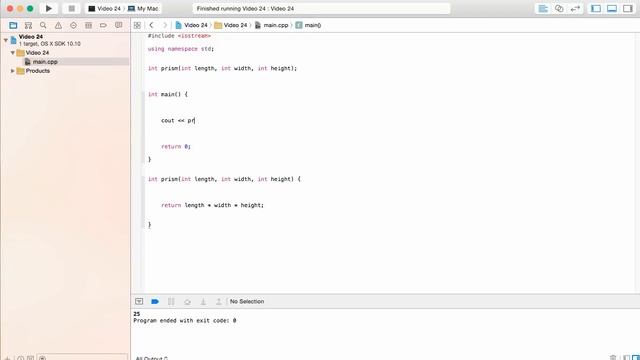Click the Pause program execution button
The height and width of the screenshot is (360, 640).
pos(171,302)
